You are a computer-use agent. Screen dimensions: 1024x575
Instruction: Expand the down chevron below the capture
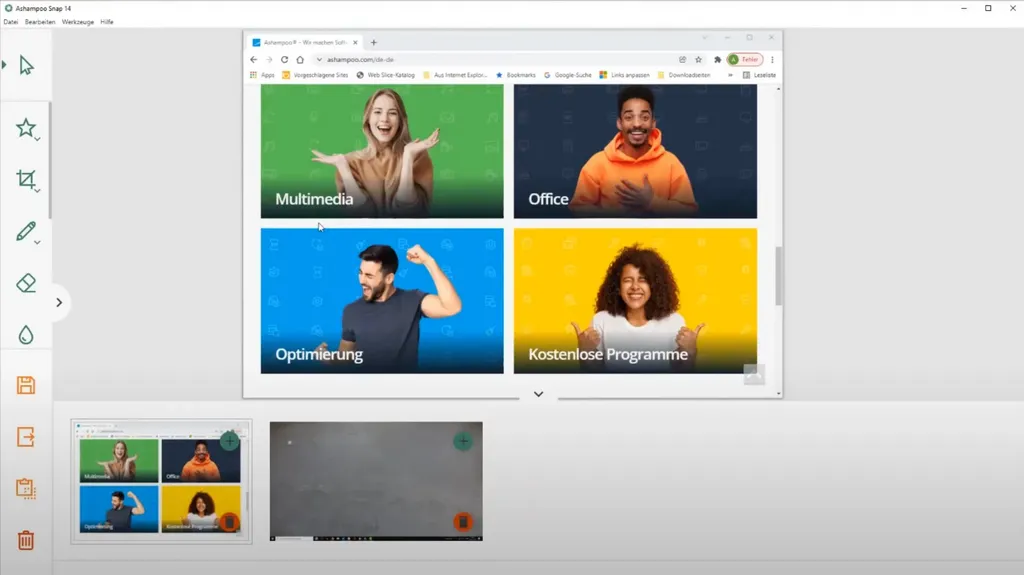coord(538,394)
